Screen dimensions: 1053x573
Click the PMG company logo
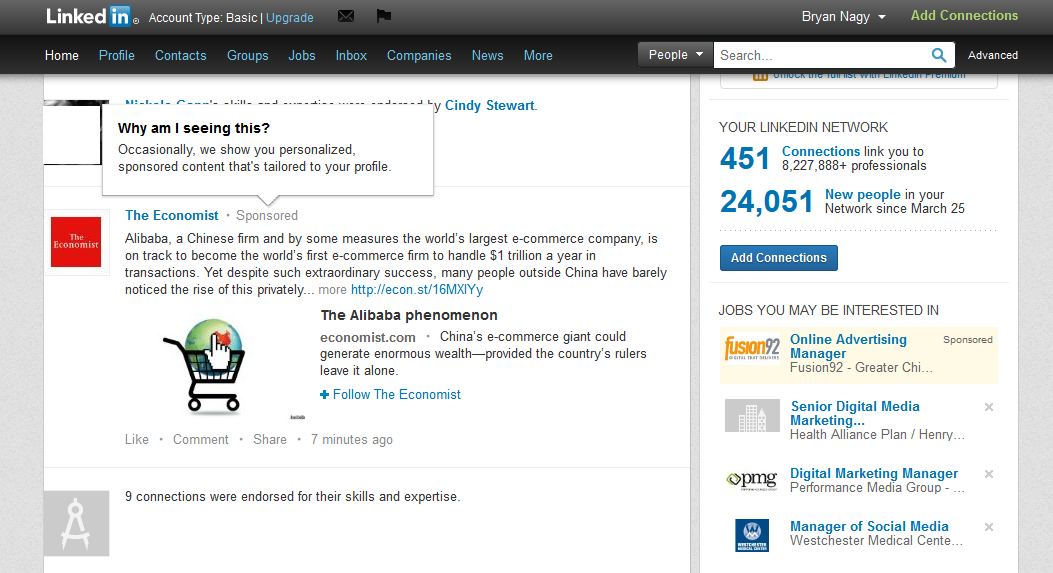tap(752, 480)
